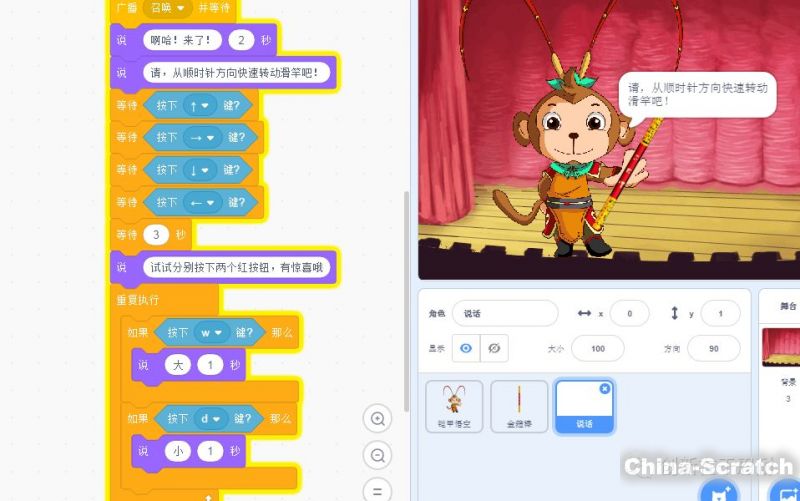Image resolution: width=800 pixels, height=501 pixels.
Task: Select the monkey 悟空 sprite thumbnail
Action: 454,406
